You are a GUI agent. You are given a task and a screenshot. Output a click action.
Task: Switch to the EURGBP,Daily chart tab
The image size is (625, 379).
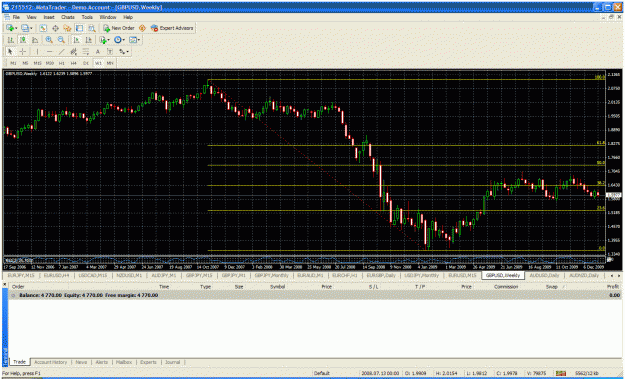381,275
